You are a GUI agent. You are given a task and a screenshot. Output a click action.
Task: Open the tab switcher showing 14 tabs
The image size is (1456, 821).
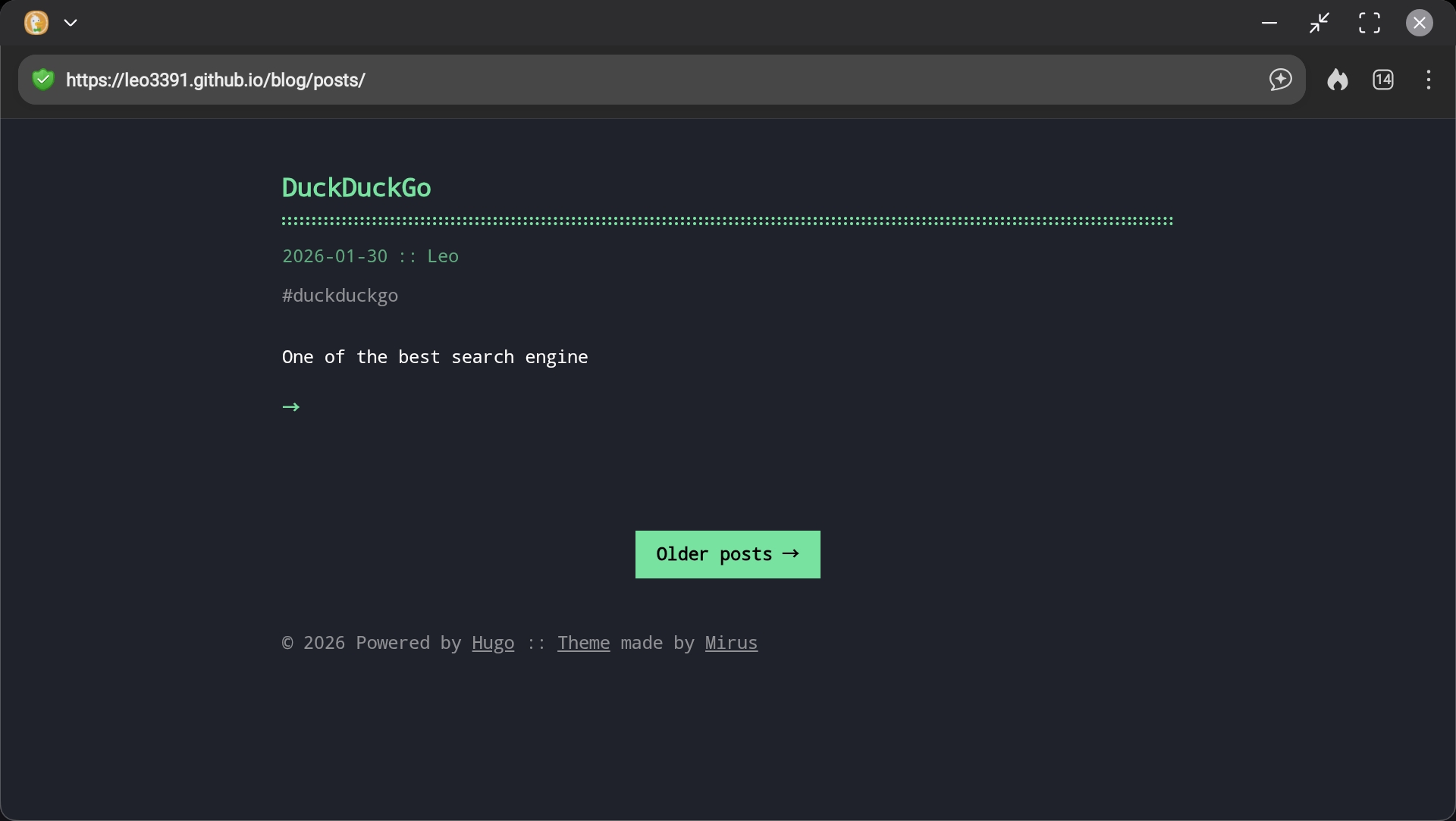[1383, 80]
